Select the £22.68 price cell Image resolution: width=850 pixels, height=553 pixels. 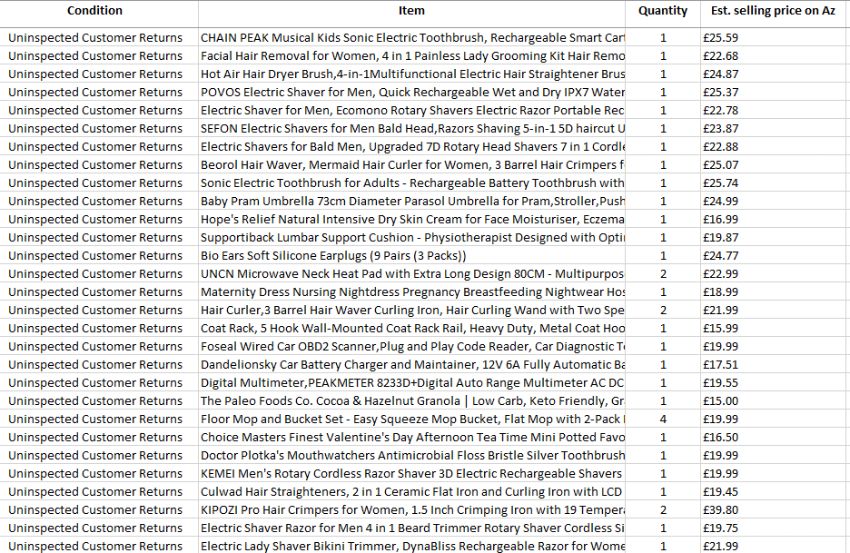click(775, 56)
